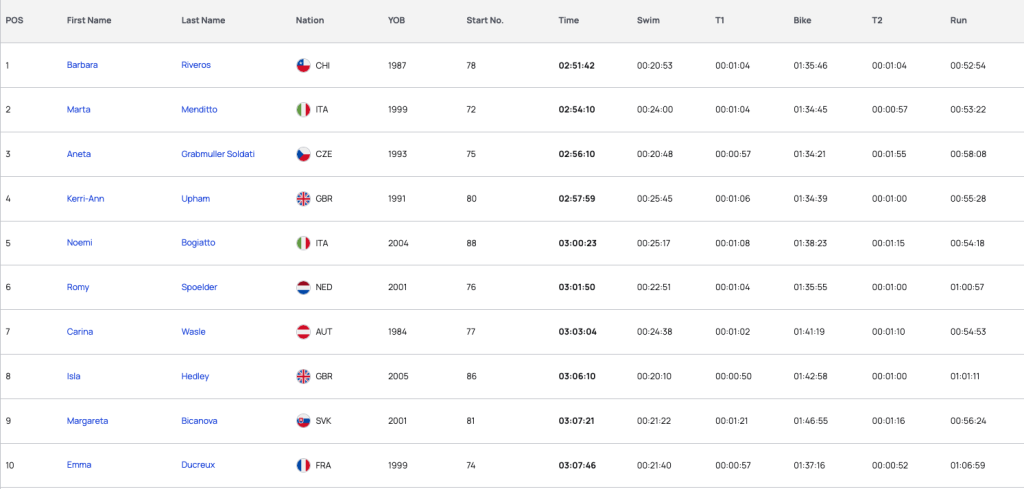Click the Austria flag icon

pos(303,332)
